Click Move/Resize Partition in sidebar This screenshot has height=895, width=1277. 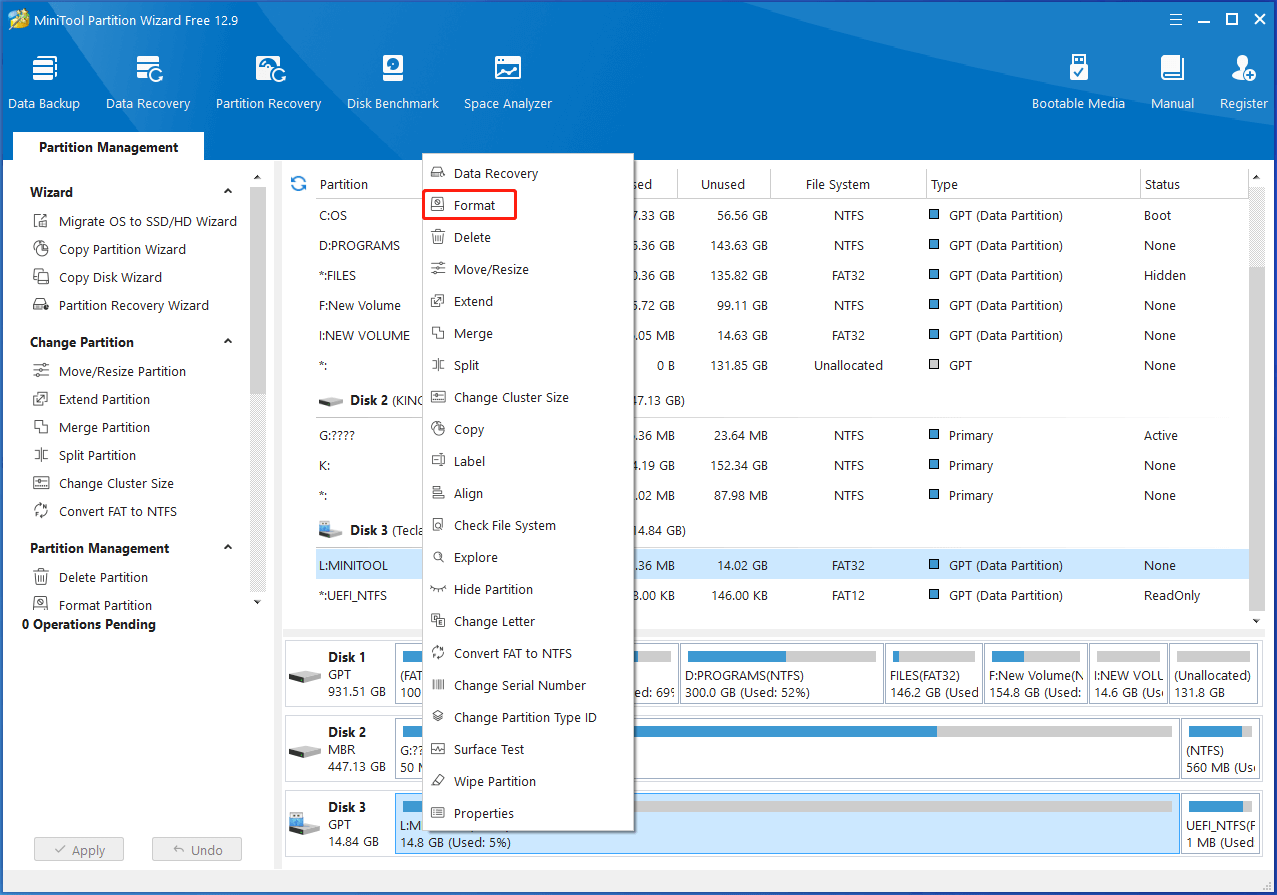click(110, 371)
